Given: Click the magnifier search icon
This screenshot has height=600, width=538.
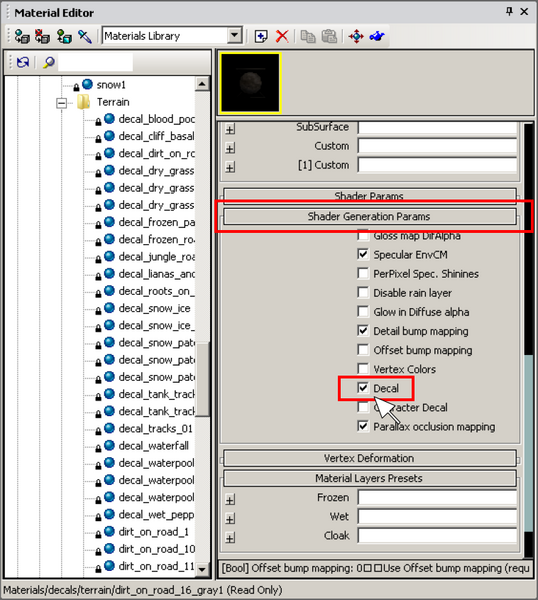Looking at the screenshot, I should tap(48, 62).
